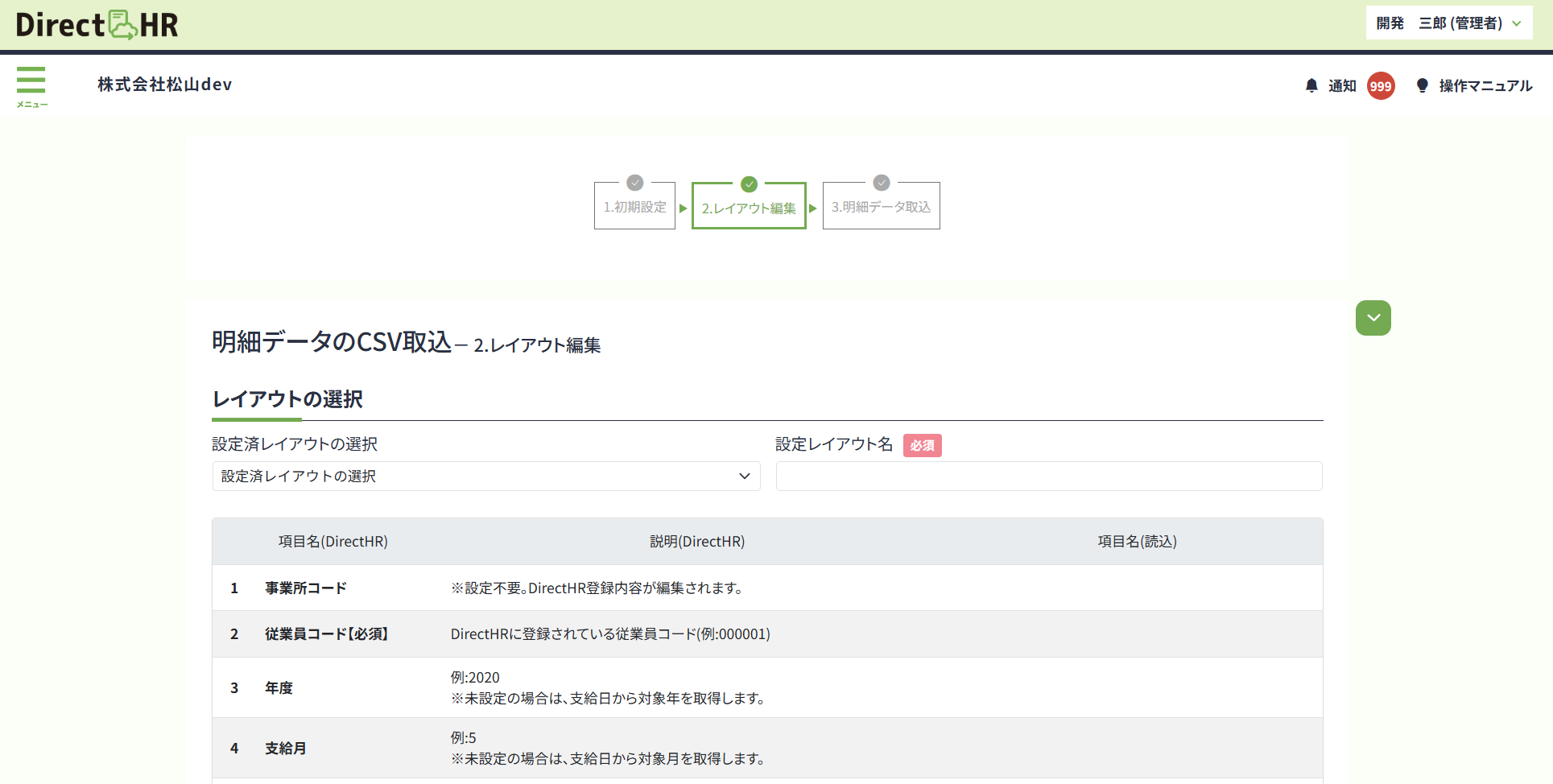Open the 設定済レイアウトの選択 dropdown
The image size is (1553, 784).
pos(485,477)
